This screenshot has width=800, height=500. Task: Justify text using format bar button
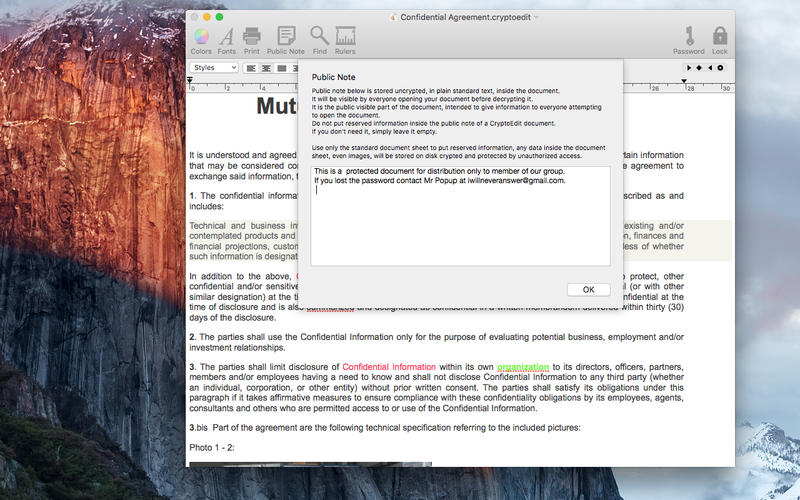click(282, 68)
